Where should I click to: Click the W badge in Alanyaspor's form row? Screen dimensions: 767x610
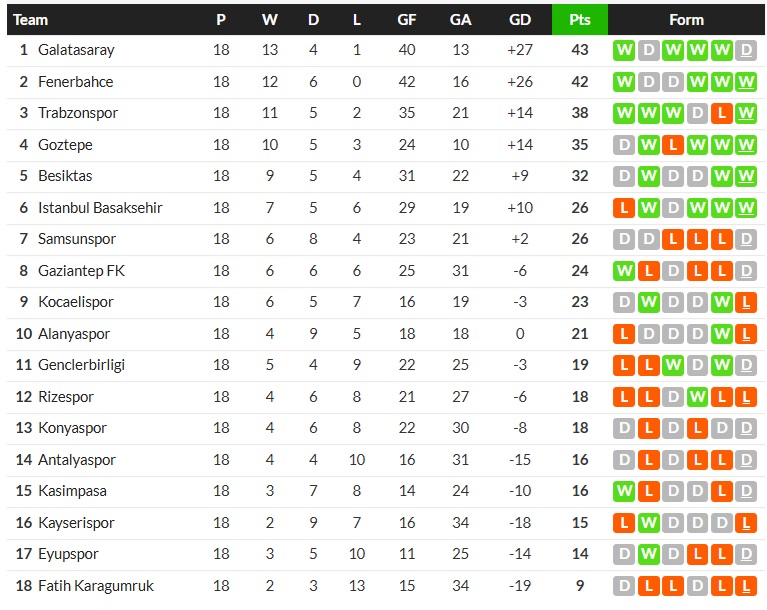[x=721, y=334]
